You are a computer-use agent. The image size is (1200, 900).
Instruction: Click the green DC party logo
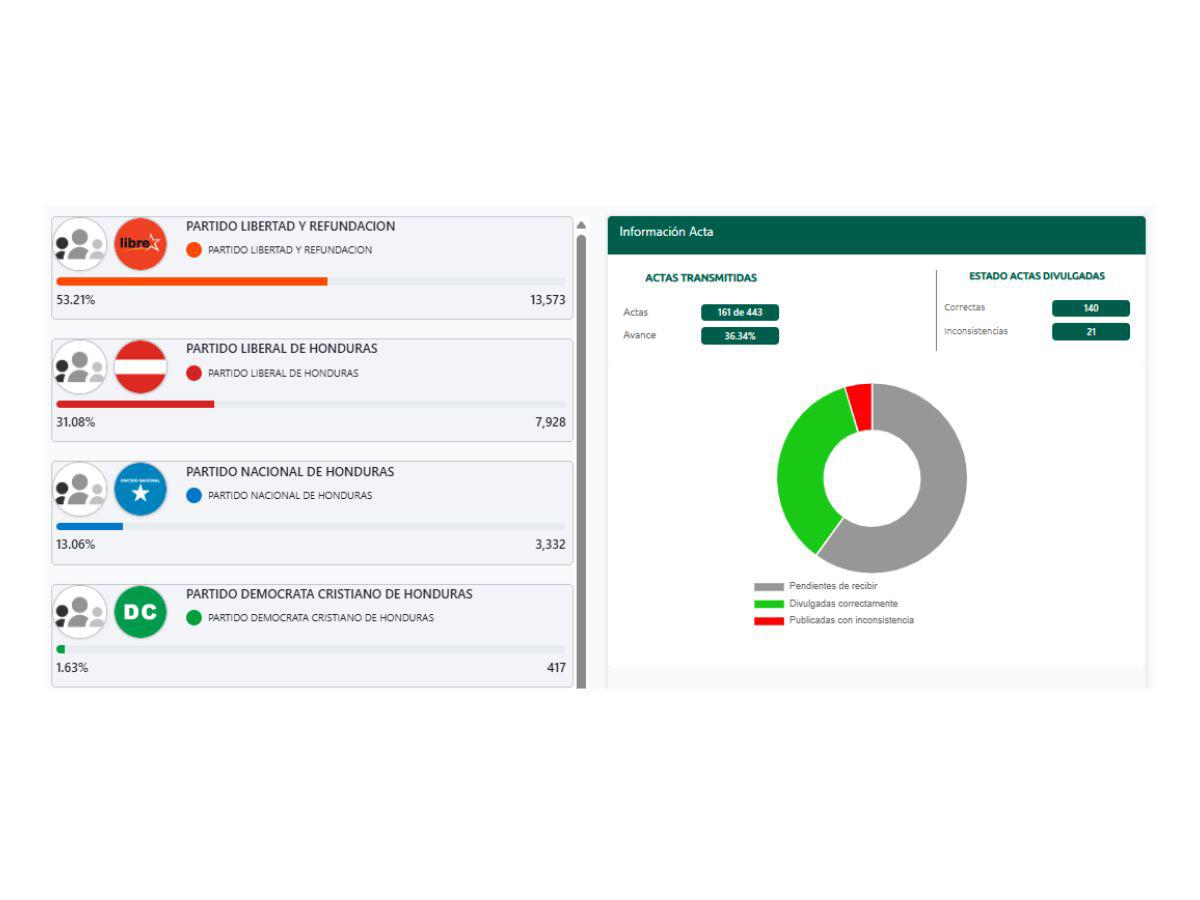tap(140, 612)
